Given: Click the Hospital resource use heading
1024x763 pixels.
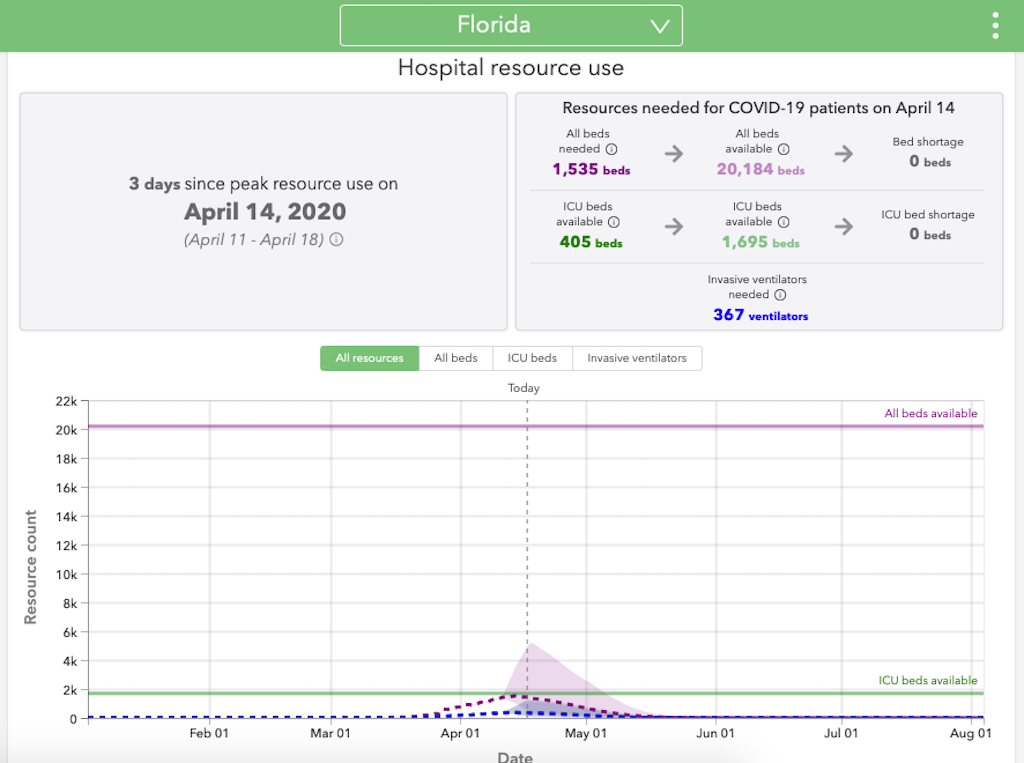Looking at the screenshot, I should pyautogui.click(x=511, y=68).
